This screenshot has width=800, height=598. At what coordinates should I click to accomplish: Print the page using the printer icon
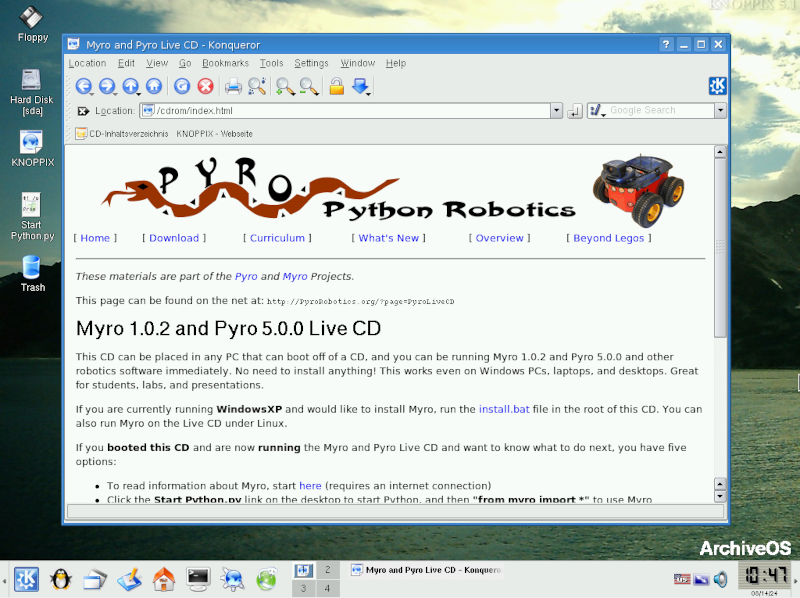pos(233,86)
